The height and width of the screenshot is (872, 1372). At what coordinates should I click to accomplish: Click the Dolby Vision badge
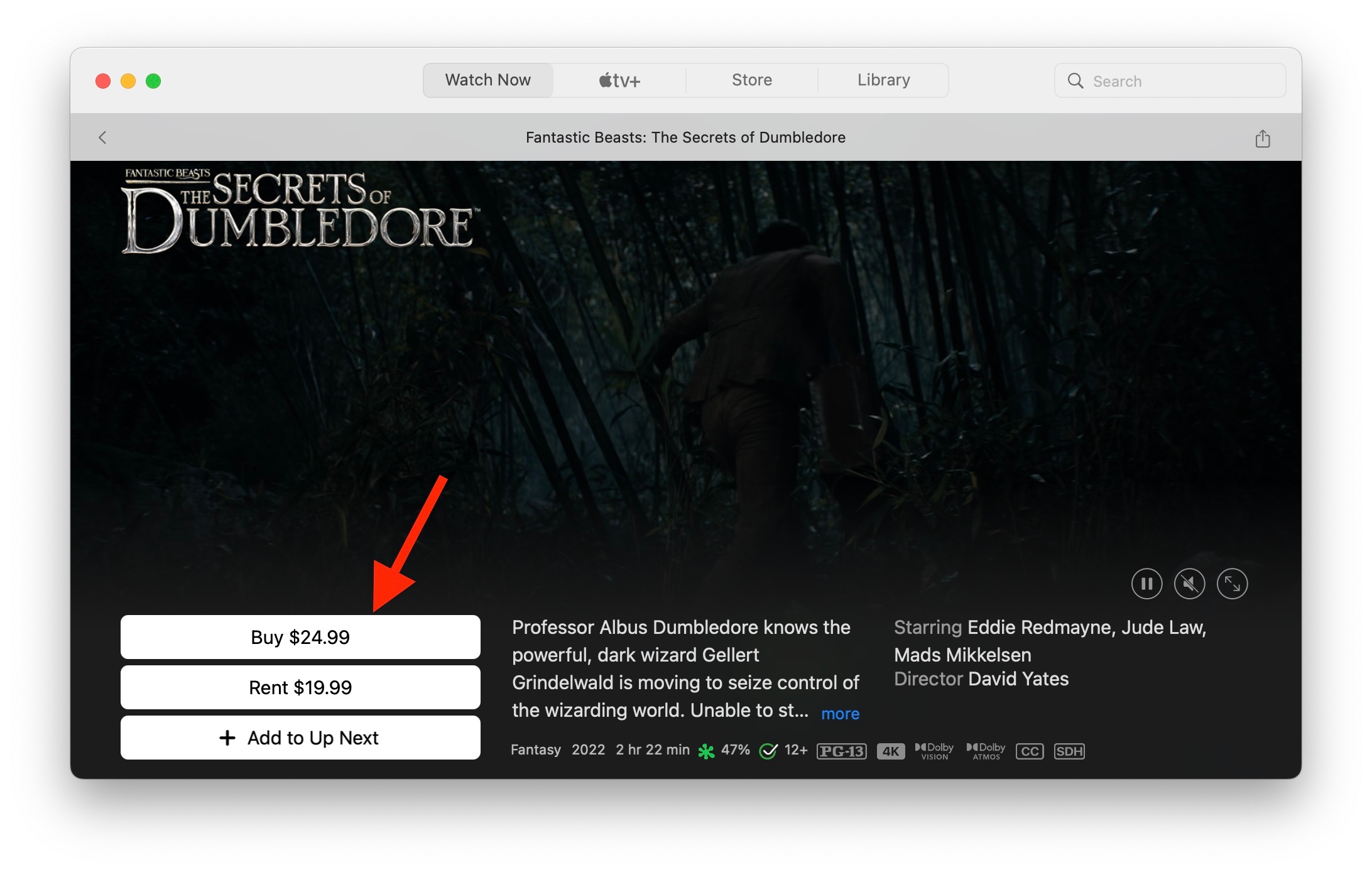(x=935, y=751)
